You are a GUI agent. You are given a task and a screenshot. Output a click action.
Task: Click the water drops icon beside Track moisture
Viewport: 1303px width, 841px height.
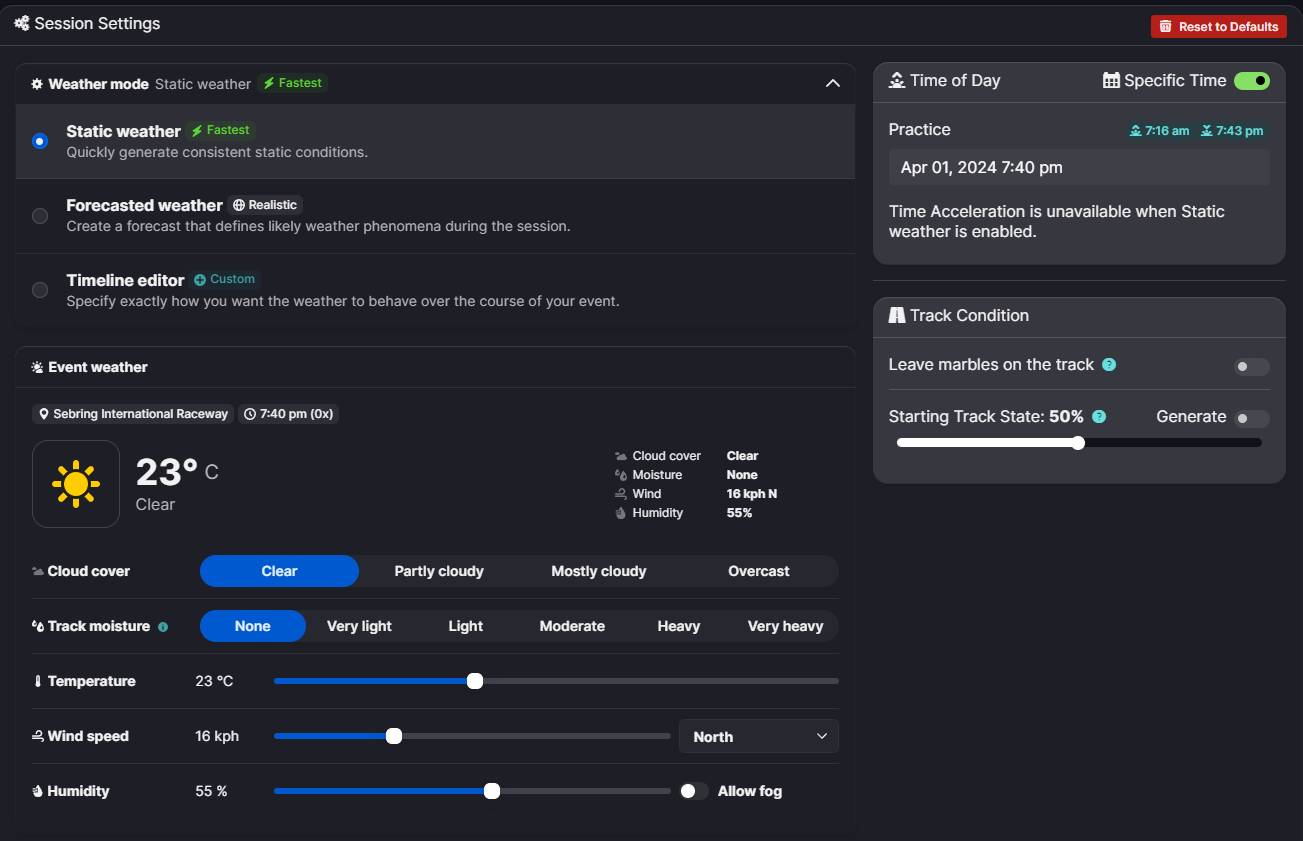[x=38, y=627]
